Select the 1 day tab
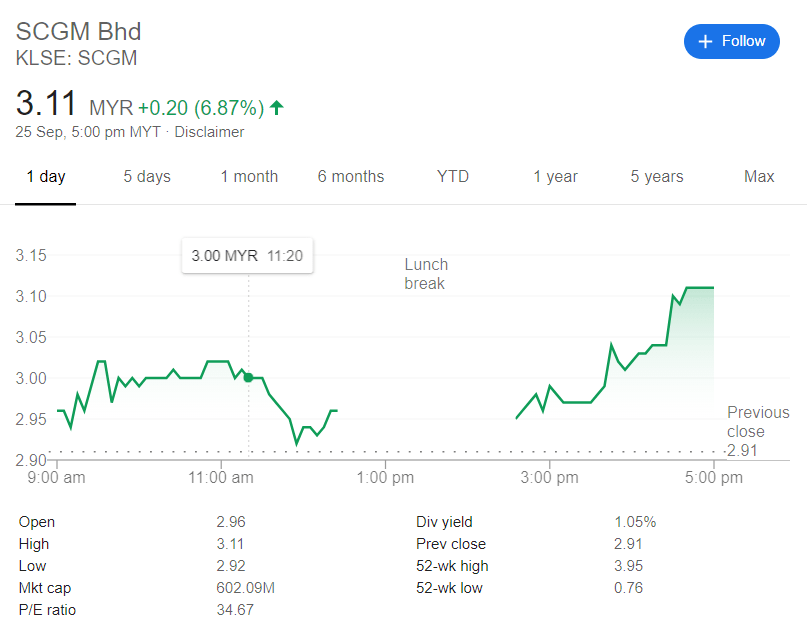807x630 pixels. (46, 177)
